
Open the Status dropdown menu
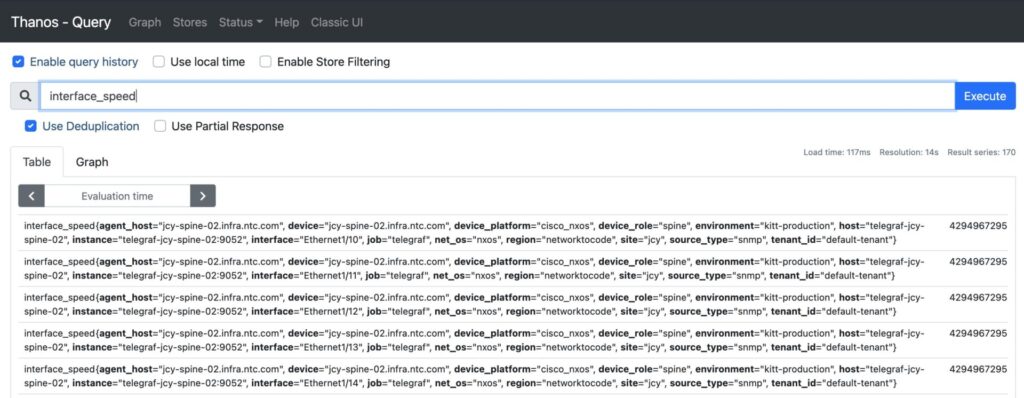(240, 22)
